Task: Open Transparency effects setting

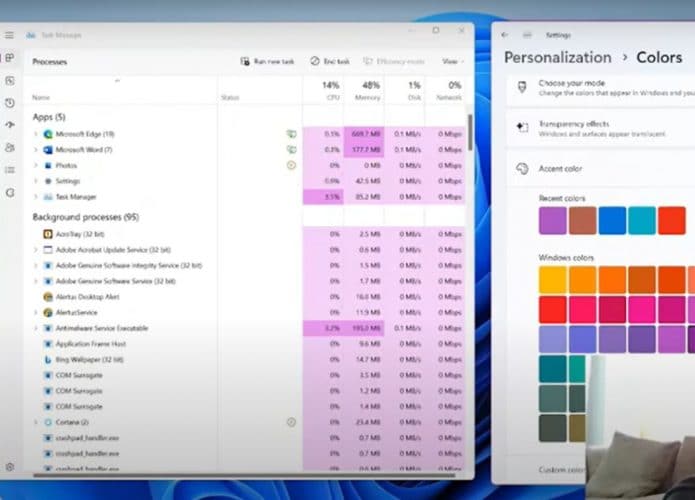Action: tap(601, 129)
